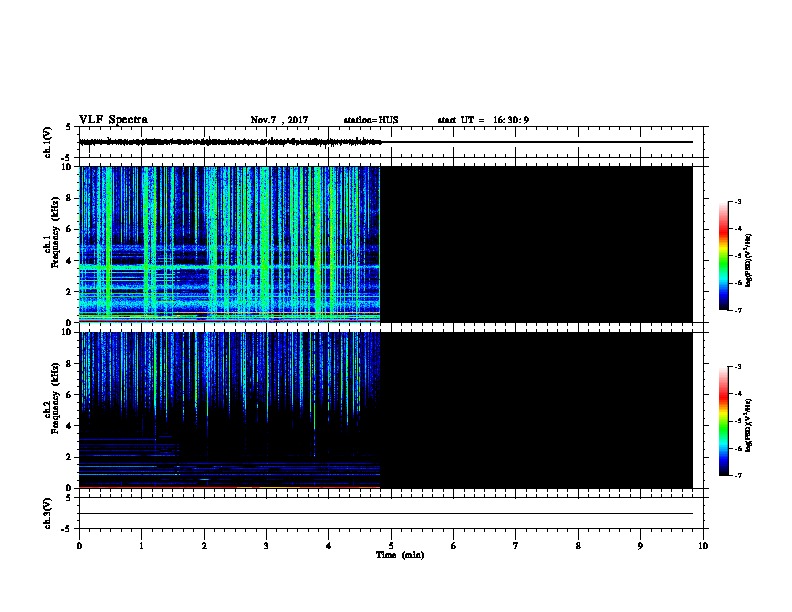Click time axis tick label "9"
Screen dimensions: 792x612
(x=640, y=545)
